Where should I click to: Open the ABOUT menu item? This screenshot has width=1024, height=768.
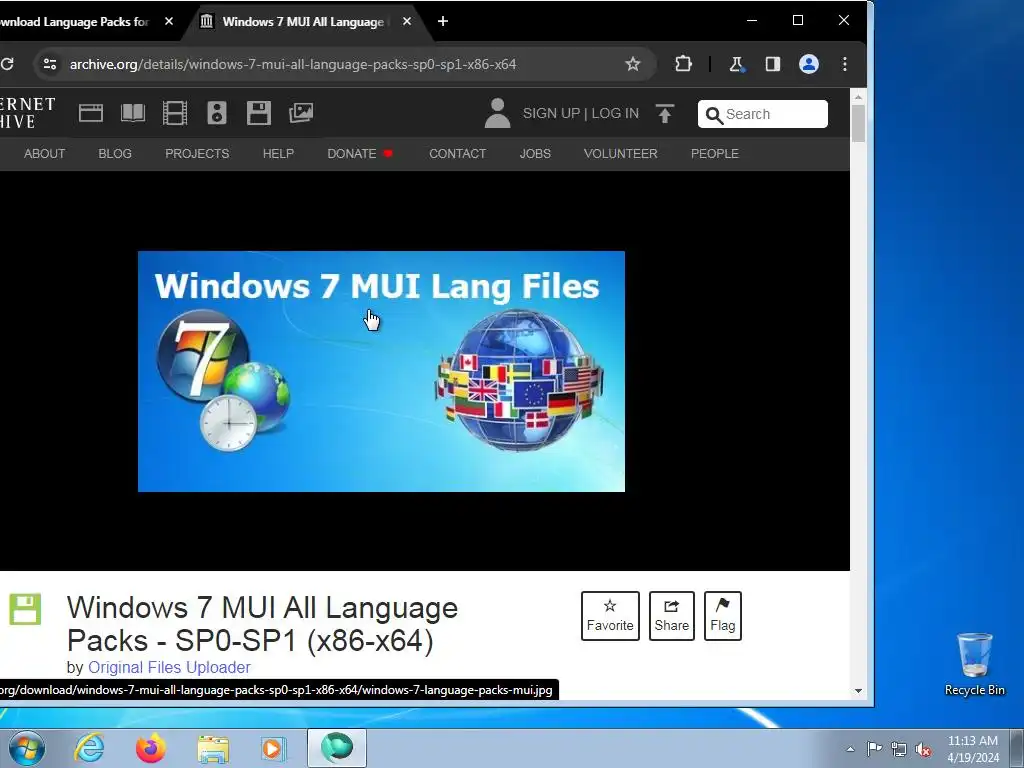(x=44, y=153)
